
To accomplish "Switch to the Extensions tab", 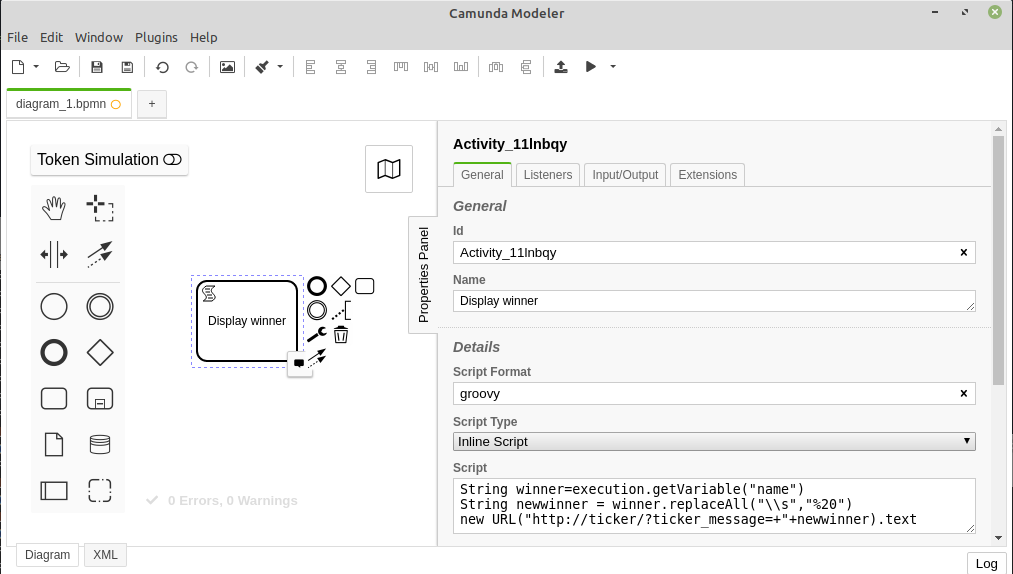I will tap(707, 175).
